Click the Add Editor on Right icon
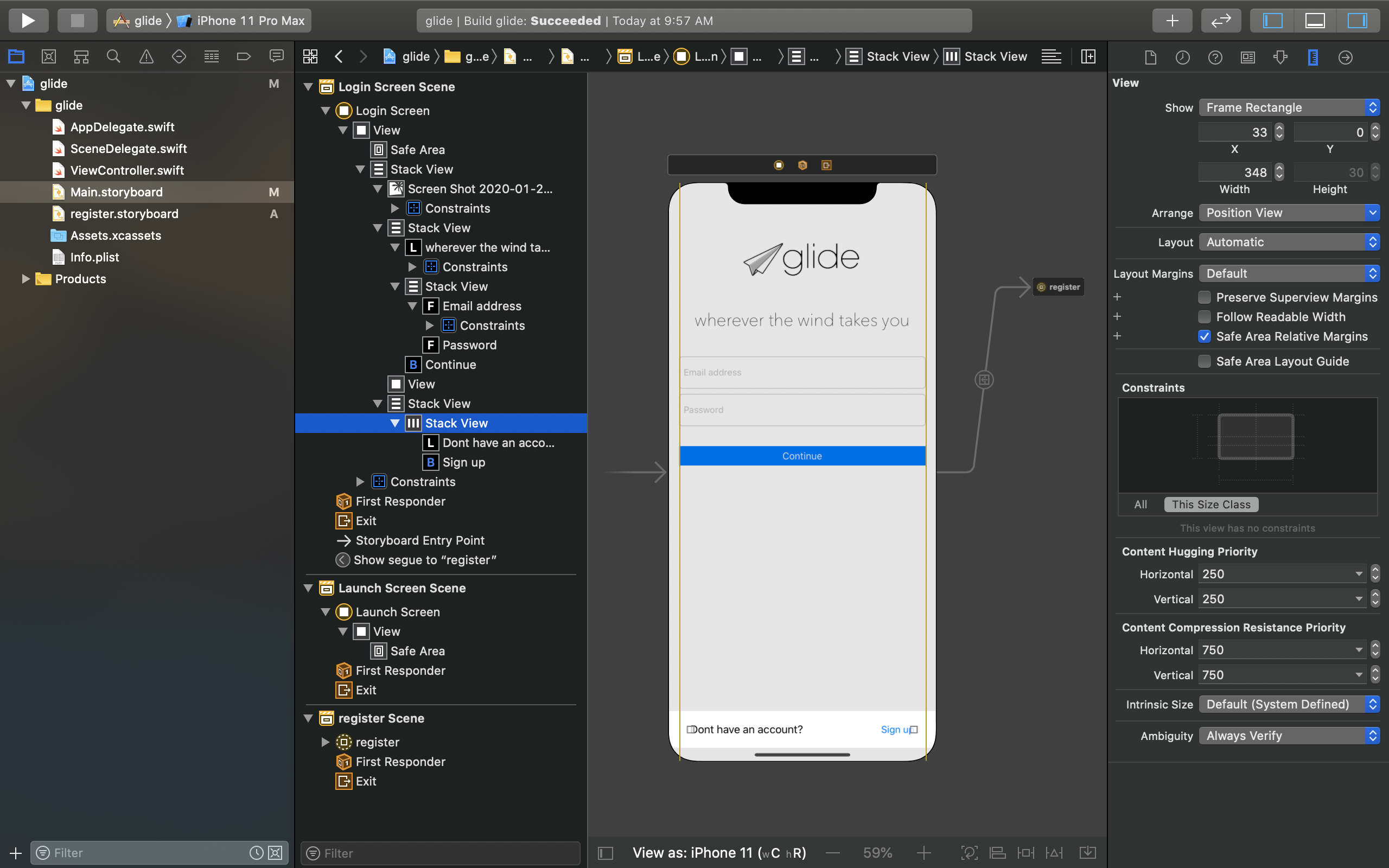The height and width of the screenshot is (868, 1389). tap(1088, 56)
